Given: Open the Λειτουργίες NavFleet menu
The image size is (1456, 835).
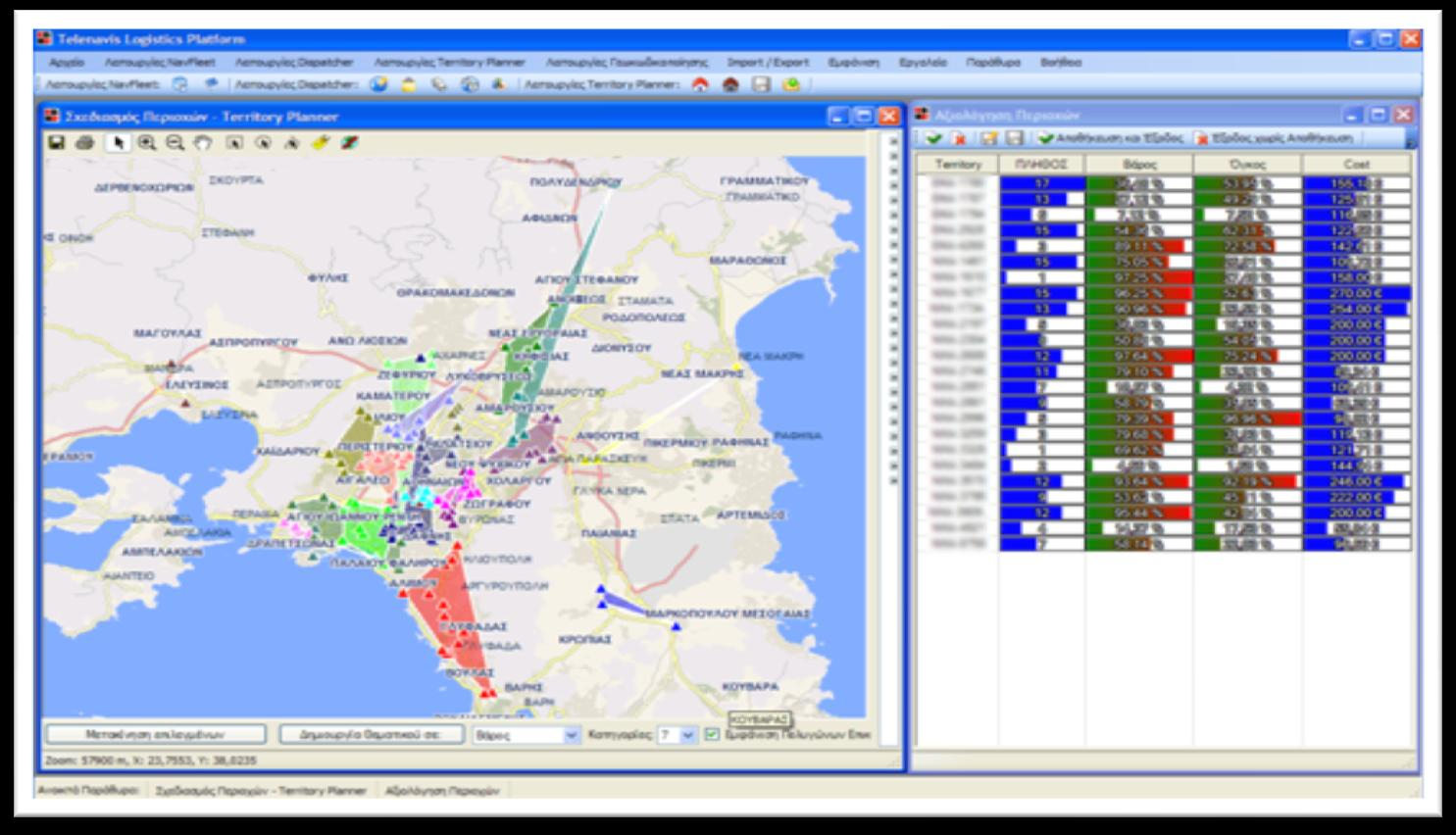Looking at the screenshot, I should click(160, 62).
